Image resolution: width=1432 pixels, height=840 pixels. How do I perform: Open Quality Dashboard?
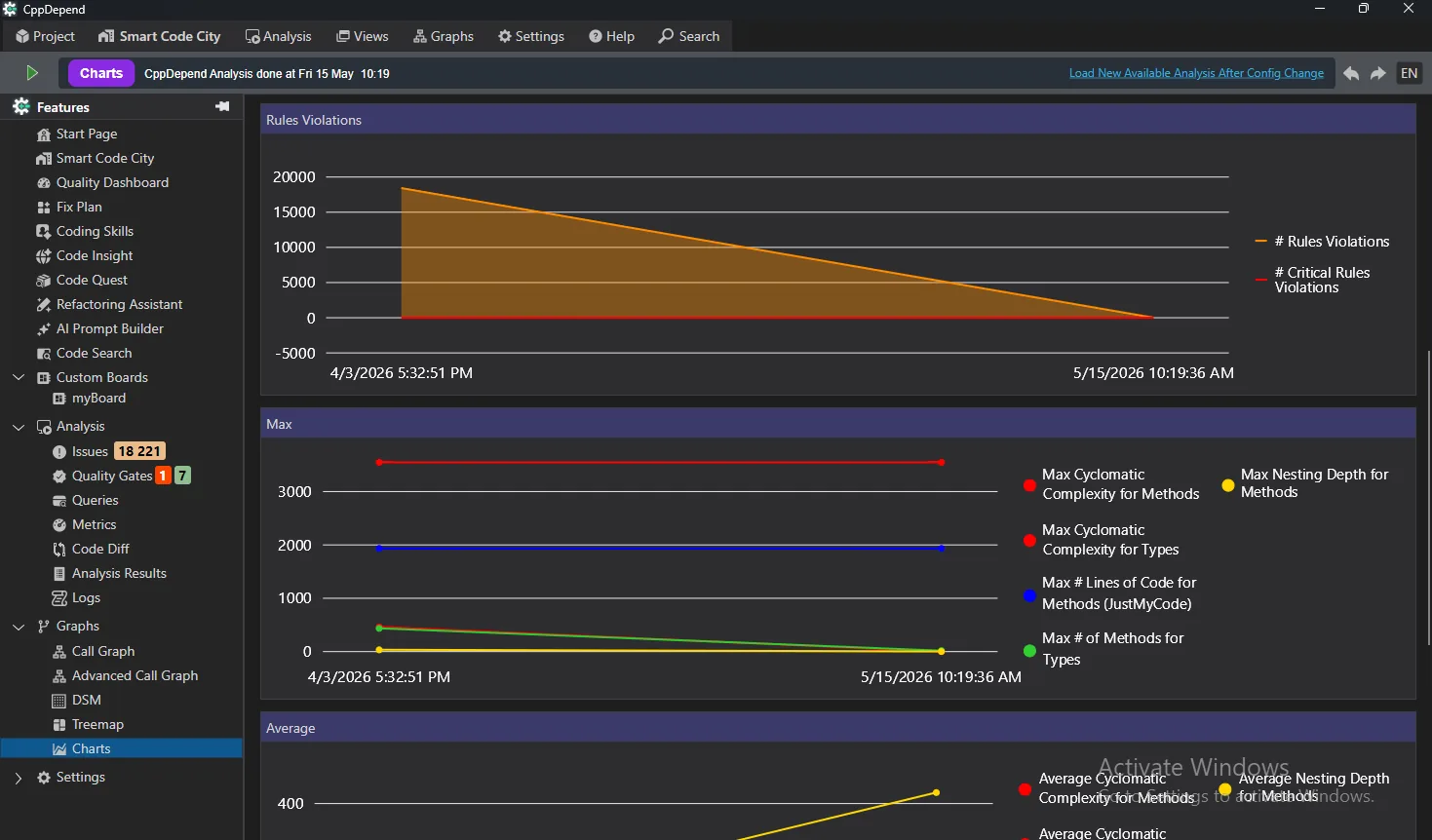[112, 182]
